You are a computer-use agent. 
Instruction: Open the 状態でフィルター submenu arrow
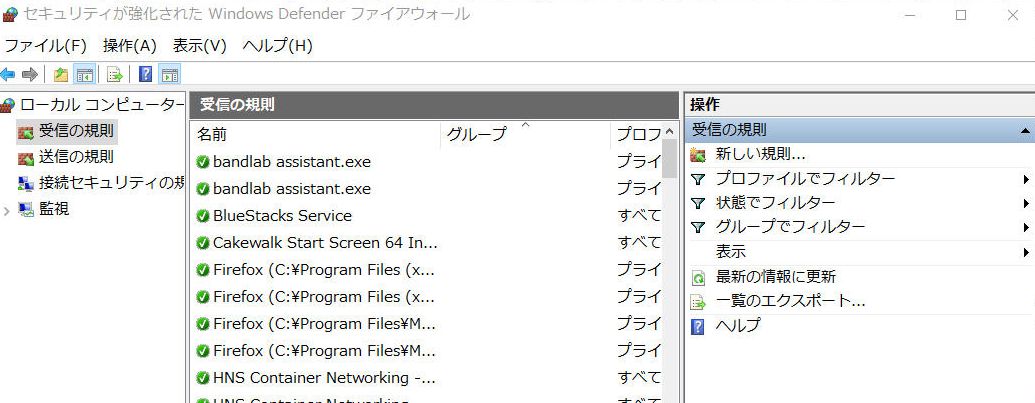(1026, 204)
